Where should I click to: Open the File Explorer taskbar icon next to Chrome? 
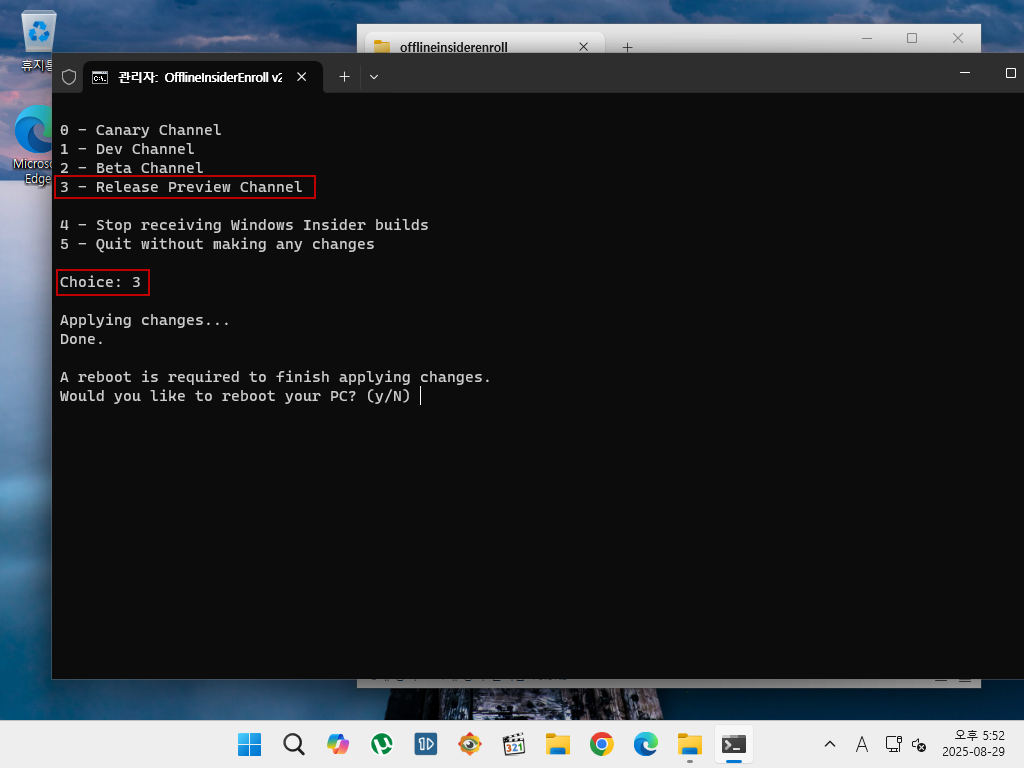558,744
